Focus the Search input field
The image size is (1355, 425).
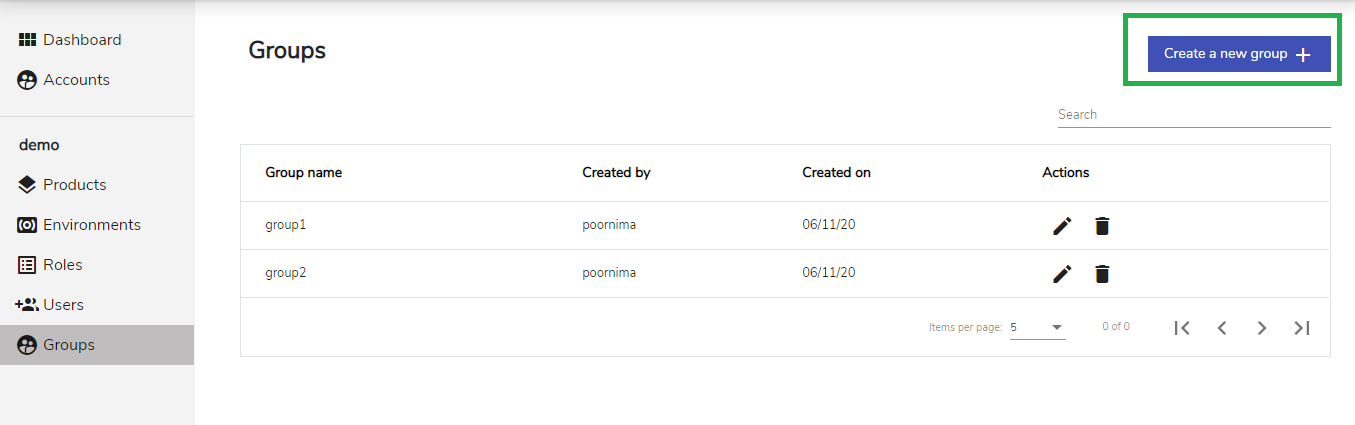[1194, 115]
